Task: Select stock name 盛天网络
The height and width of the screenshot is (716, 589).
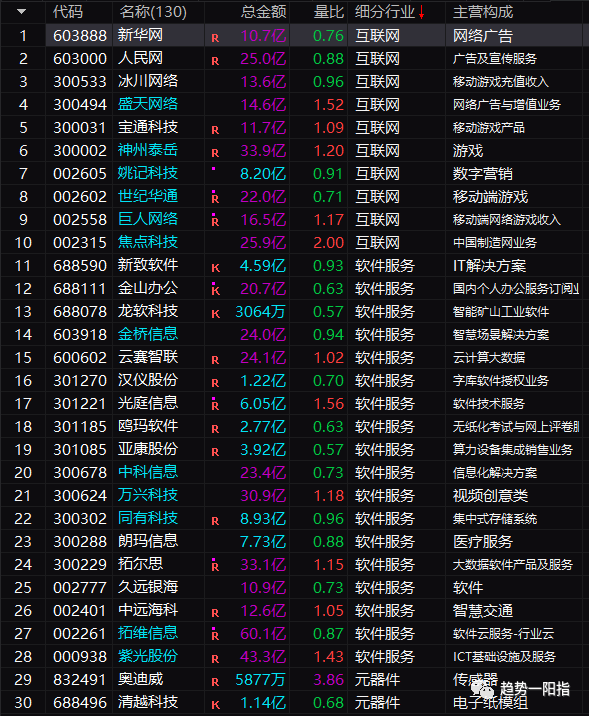Action: 148,104
